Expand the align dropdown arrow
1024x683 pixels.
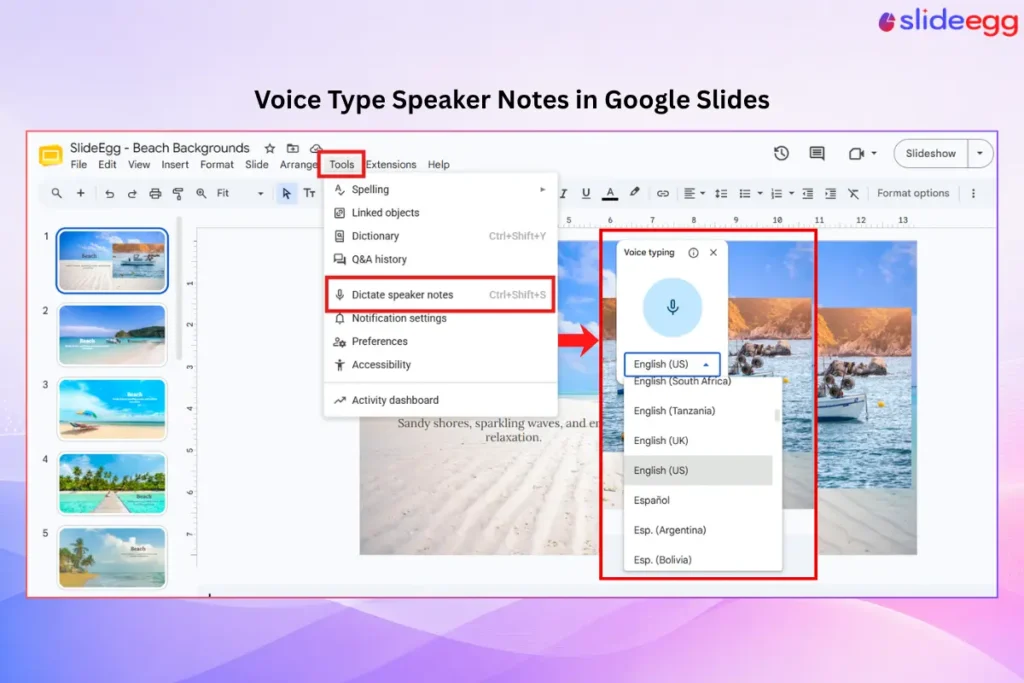(703, 193)
